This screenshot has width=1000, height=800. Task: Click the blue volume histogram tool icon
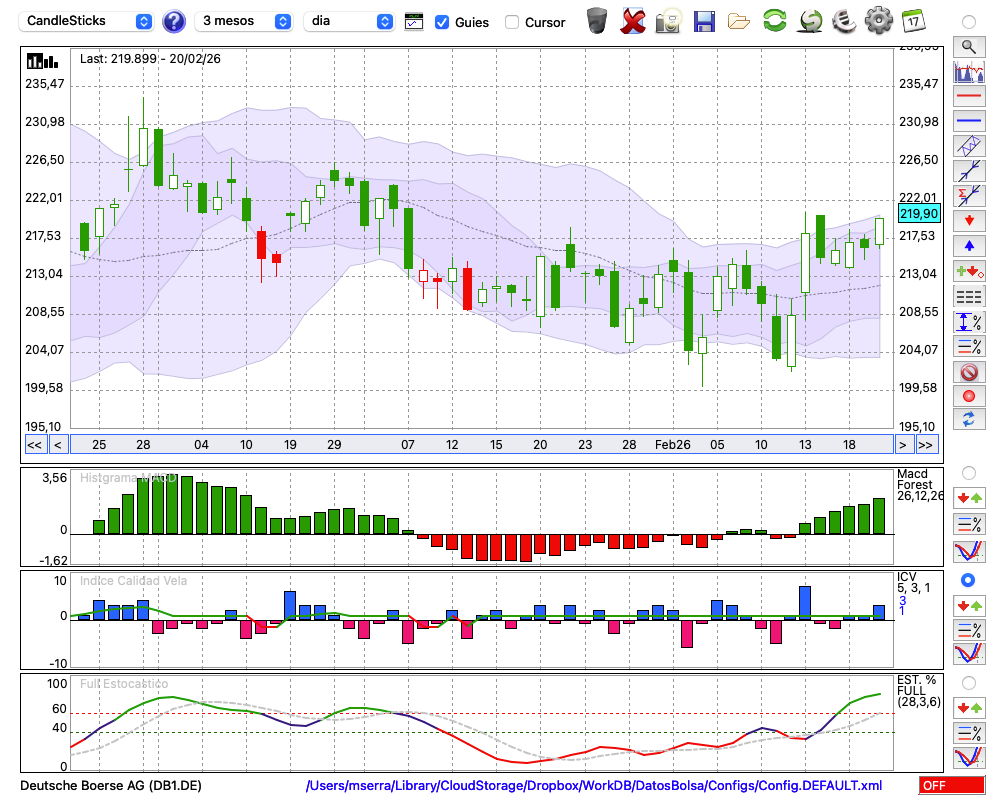[x=969, y=71]
